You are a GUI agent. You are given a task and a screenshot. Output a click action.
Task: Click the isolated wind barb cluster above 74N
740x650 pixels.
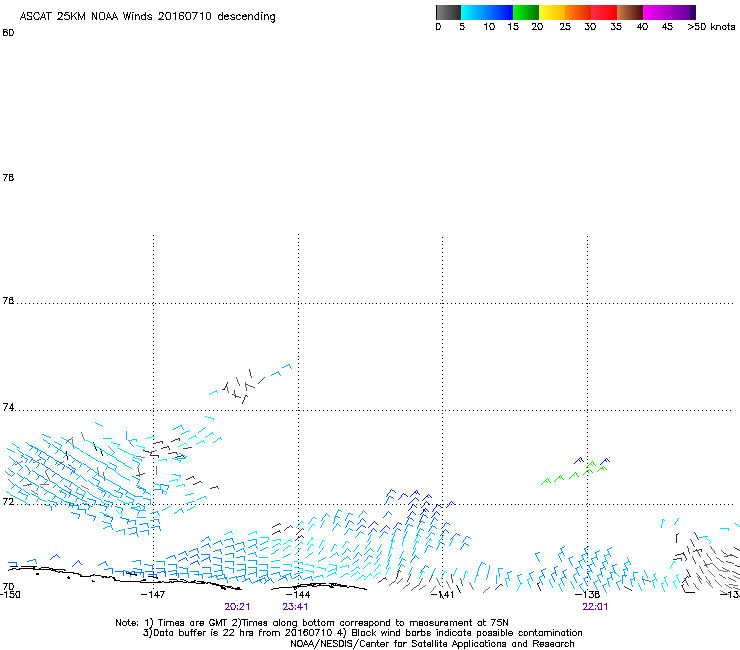tap(250, 383)
